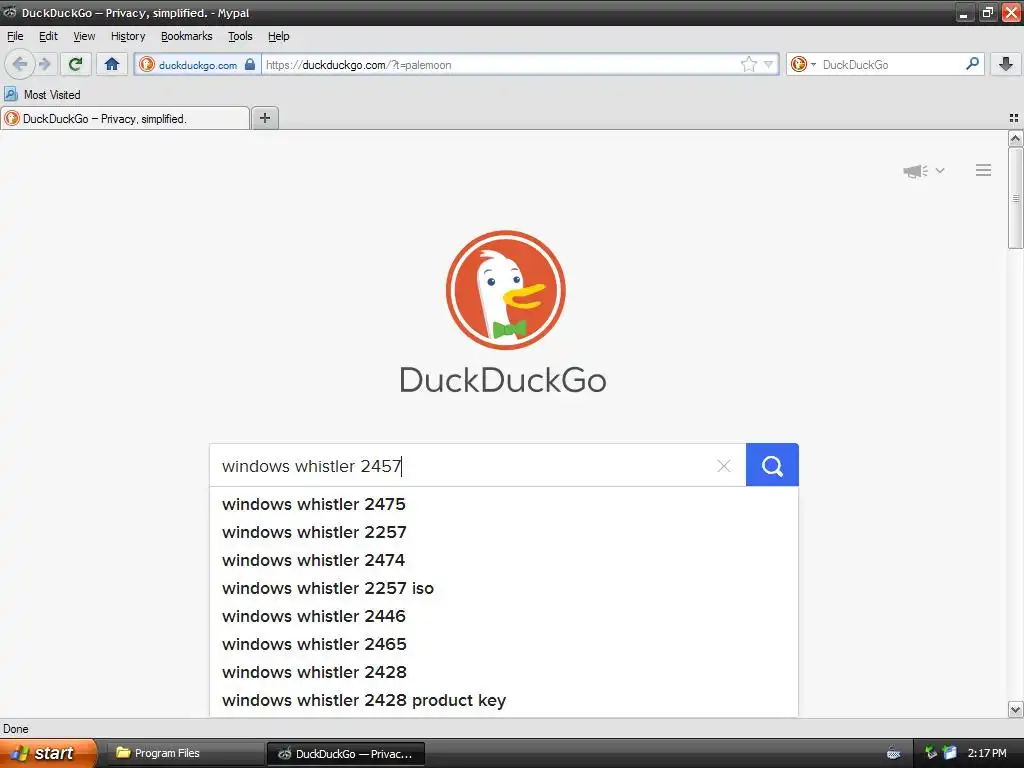1024x768 pixels.
Task: Open the Most Visited bookmarks folder
Action: (x=43, y=95)
